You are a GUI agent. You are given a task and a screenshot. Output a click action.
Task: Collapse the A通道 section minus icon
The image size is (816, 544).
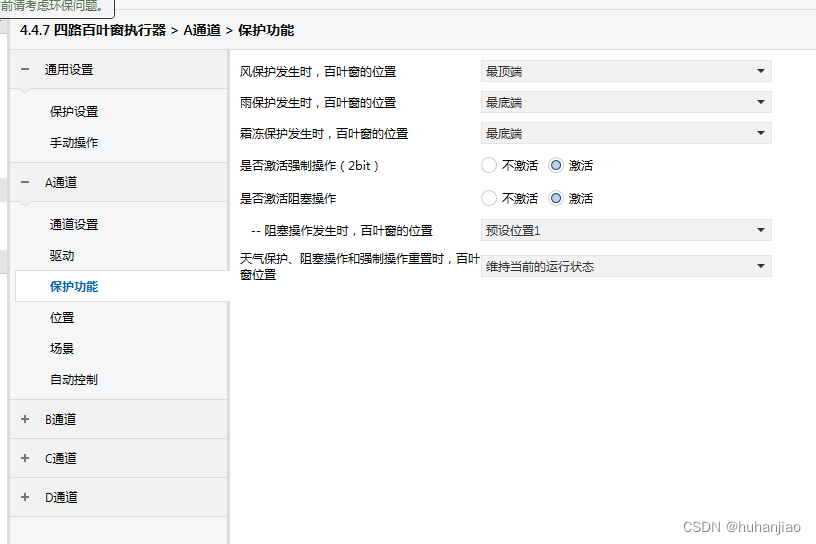tap(25, 183)
